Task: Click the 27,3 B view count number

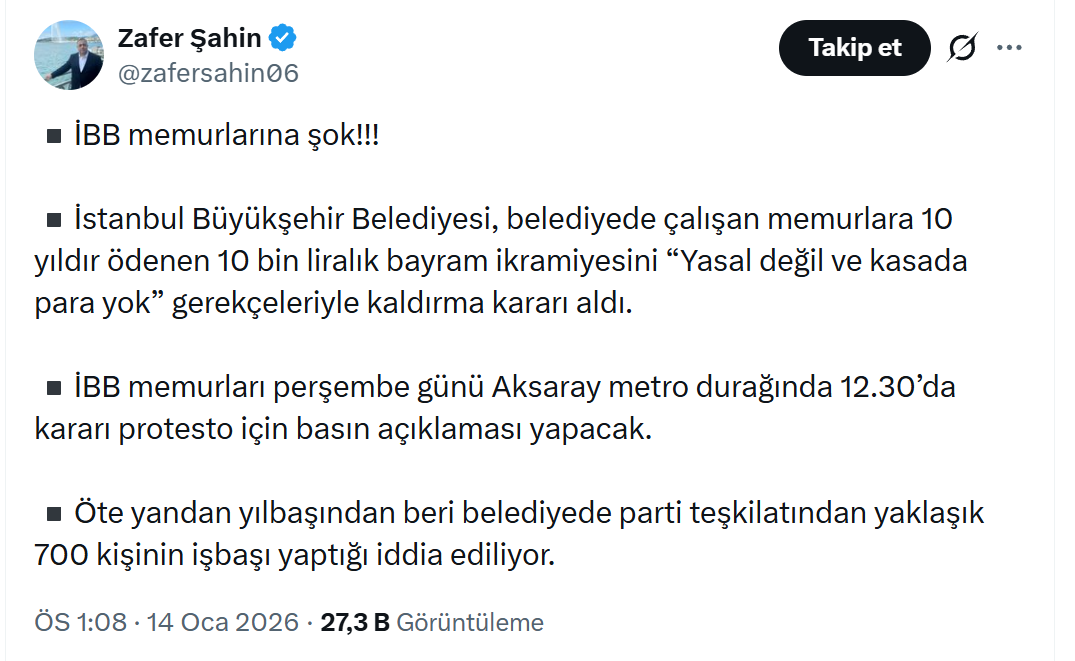Action: (x=355, y=623)
